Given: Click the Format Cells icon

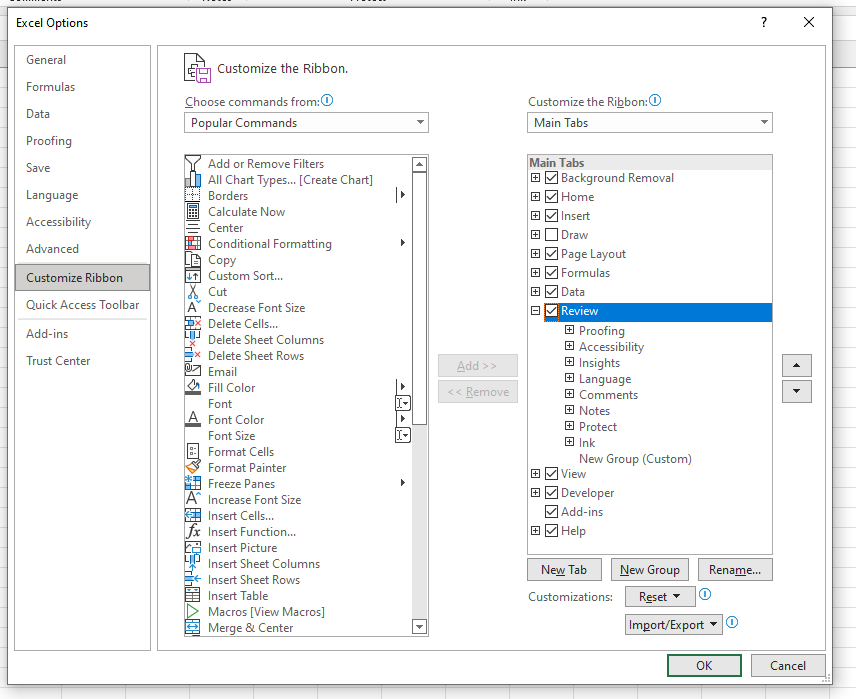Looking at the screenshot, I should point(193,452).
